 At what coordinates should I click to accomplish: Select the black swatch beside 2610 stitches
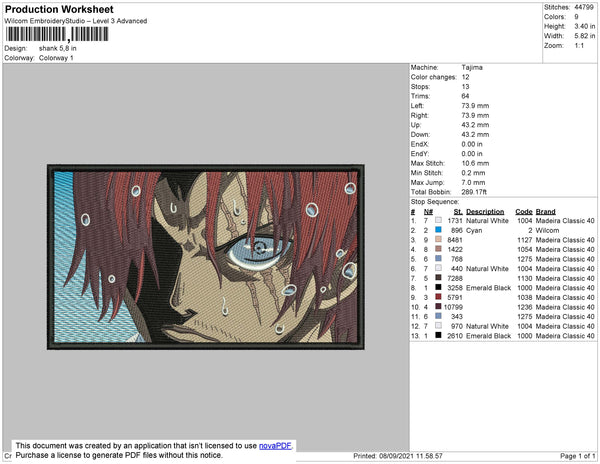(x=439, y=335)
